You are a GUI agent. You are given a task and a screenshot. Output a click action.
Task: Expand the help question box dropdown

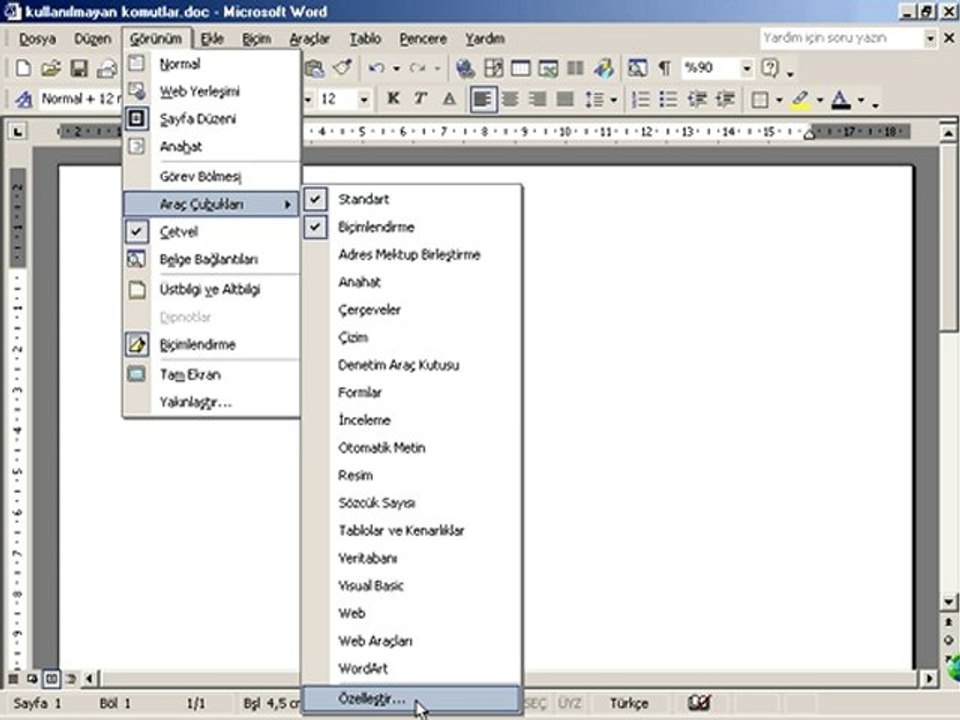(x=930, y=39)
